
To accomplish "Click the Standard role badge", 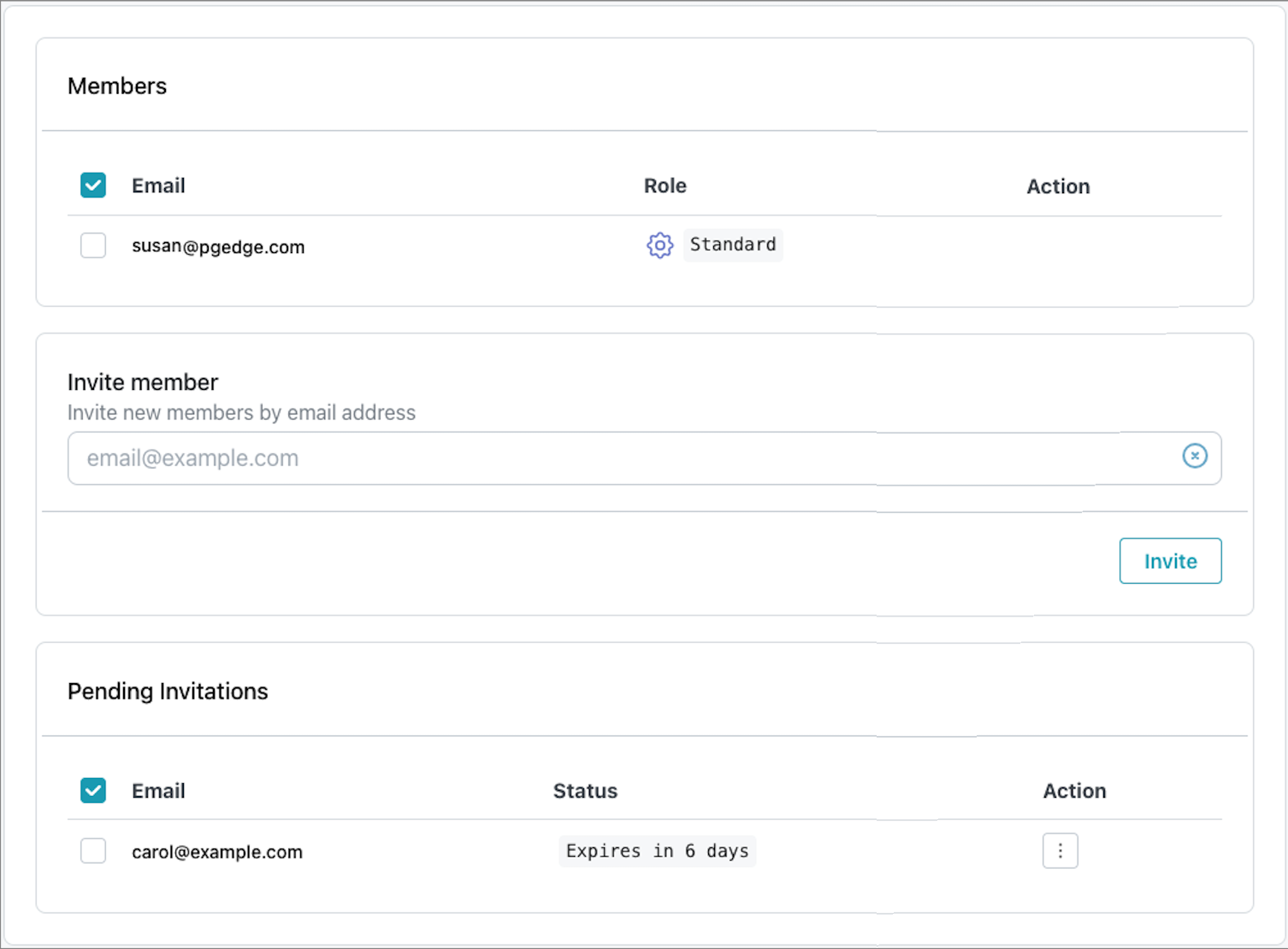I will [733, 245].
